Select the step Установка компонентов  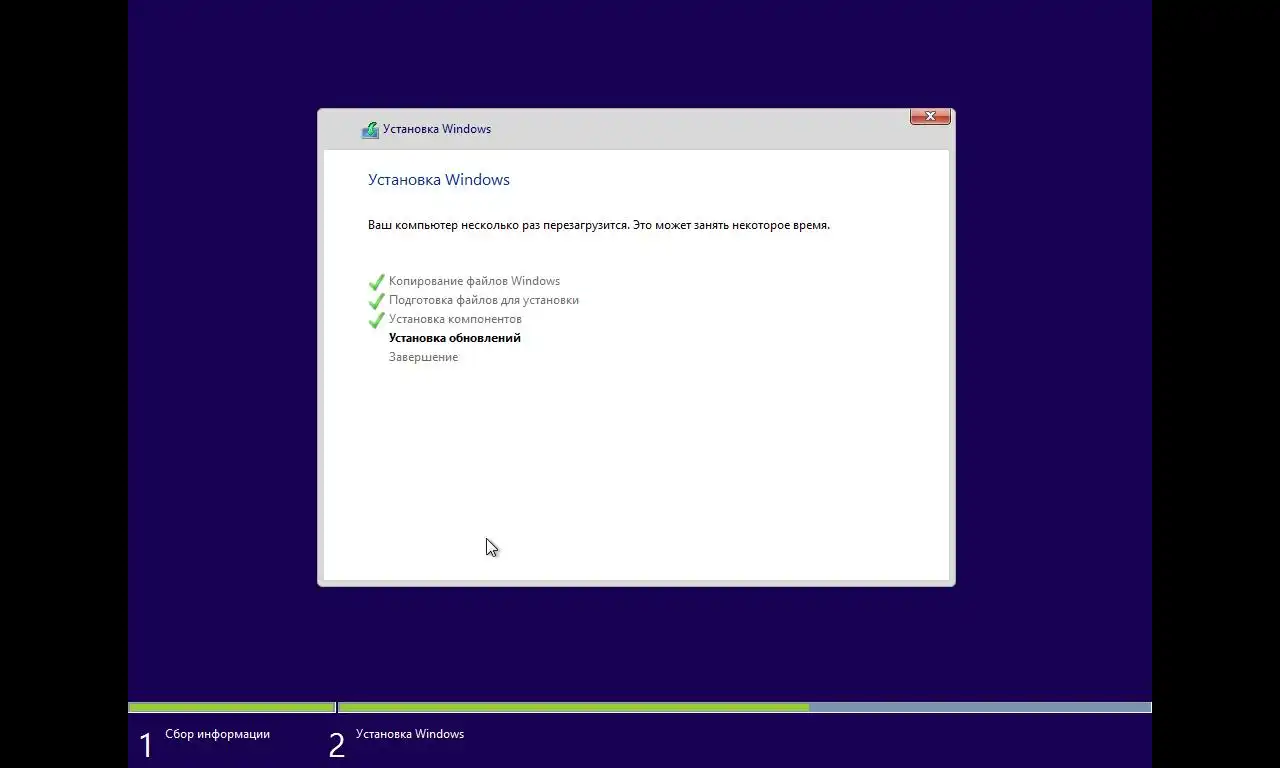pyautogui.click(x=455, y=319)
